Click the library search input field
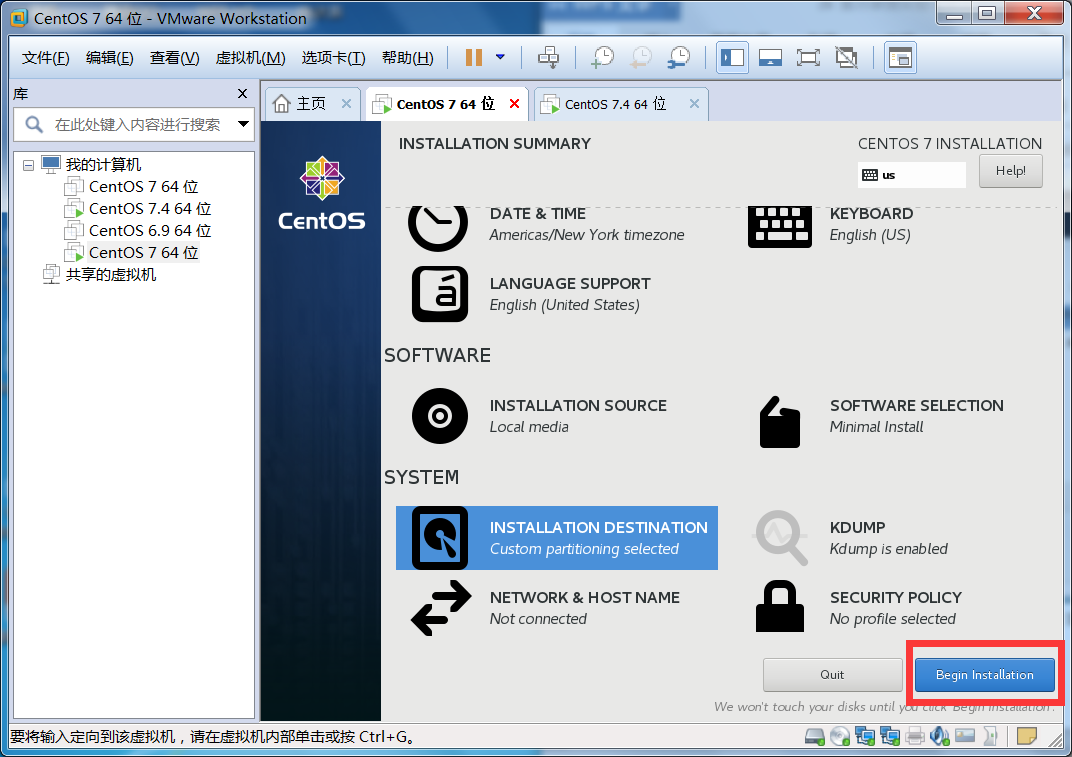1072x757 pixels. click(134, 124)
